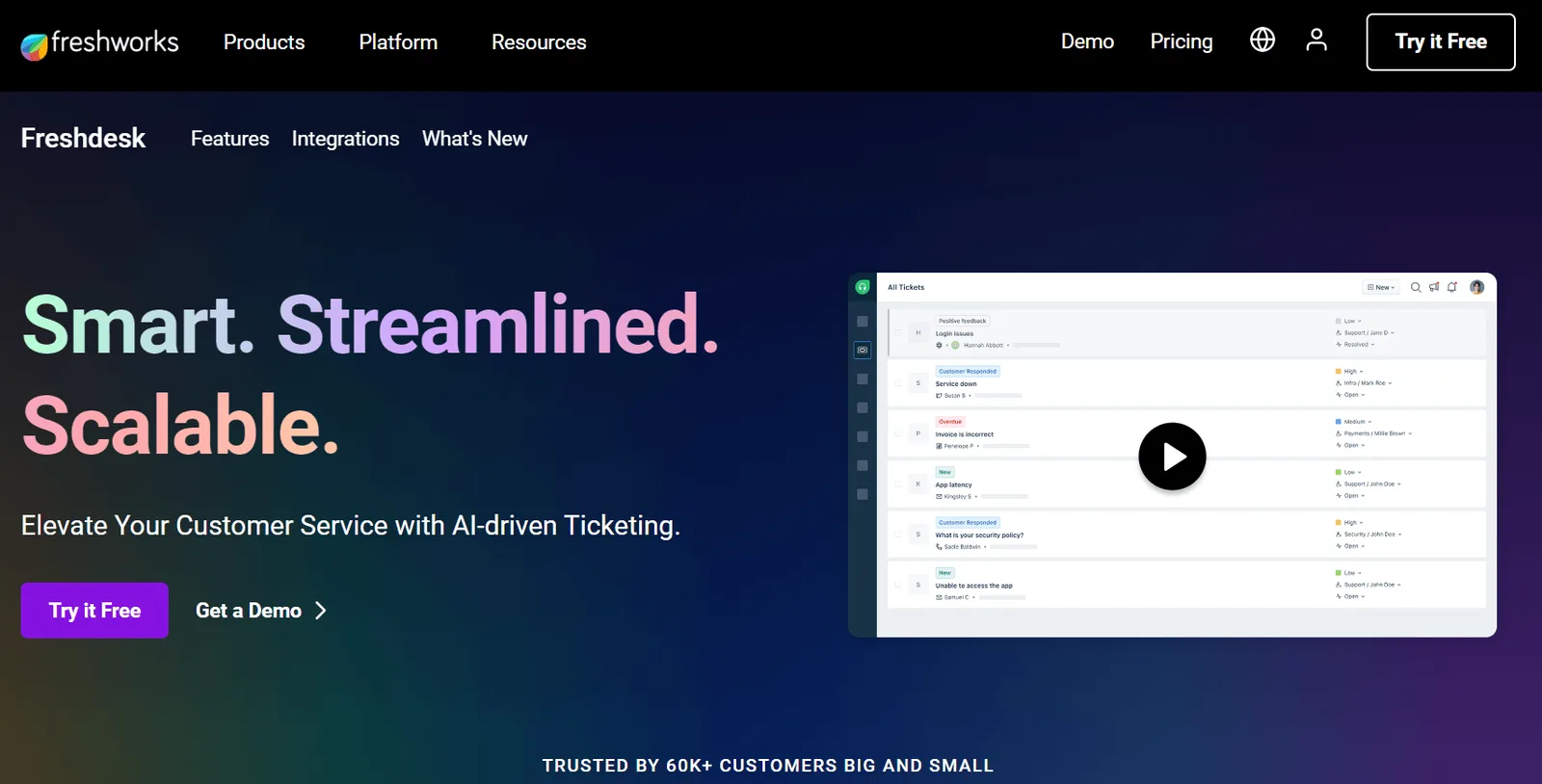Click the profile avatar photo in preview
The height and width of the screenshot is (784, 1542).
(1476, 287)
